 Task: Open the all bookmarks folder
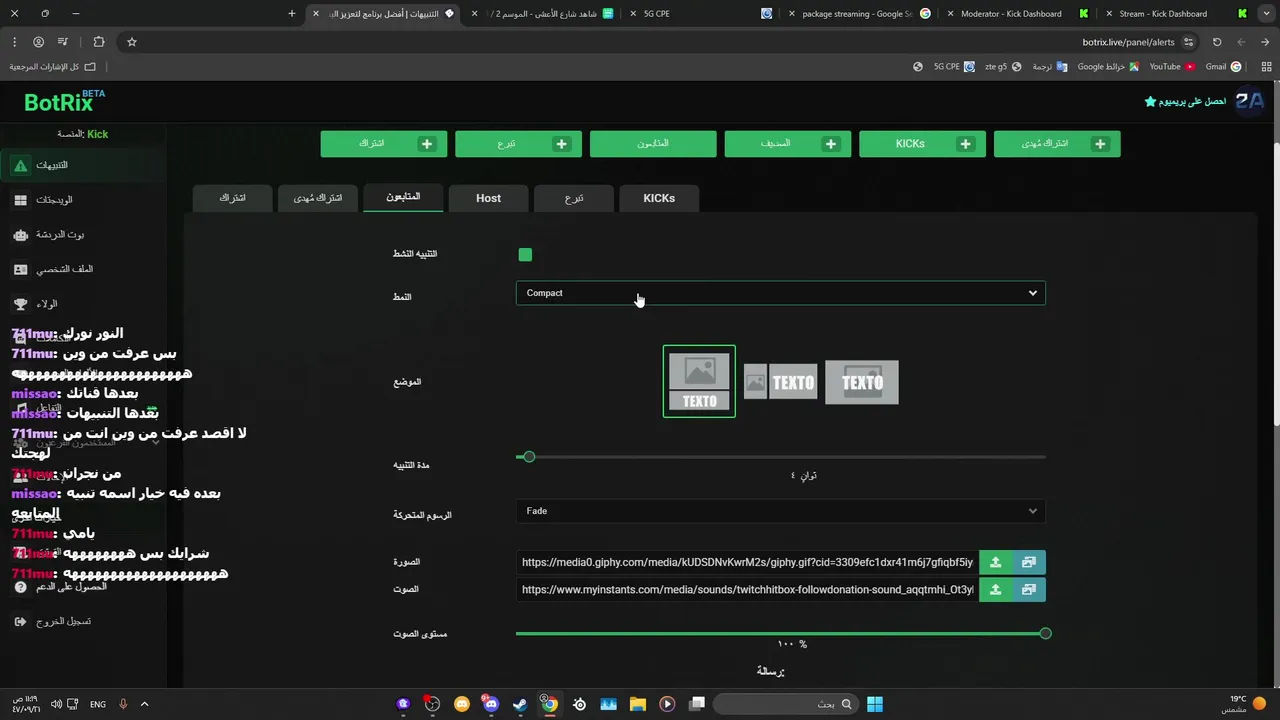pyautogui.click(x=53, y=67)
